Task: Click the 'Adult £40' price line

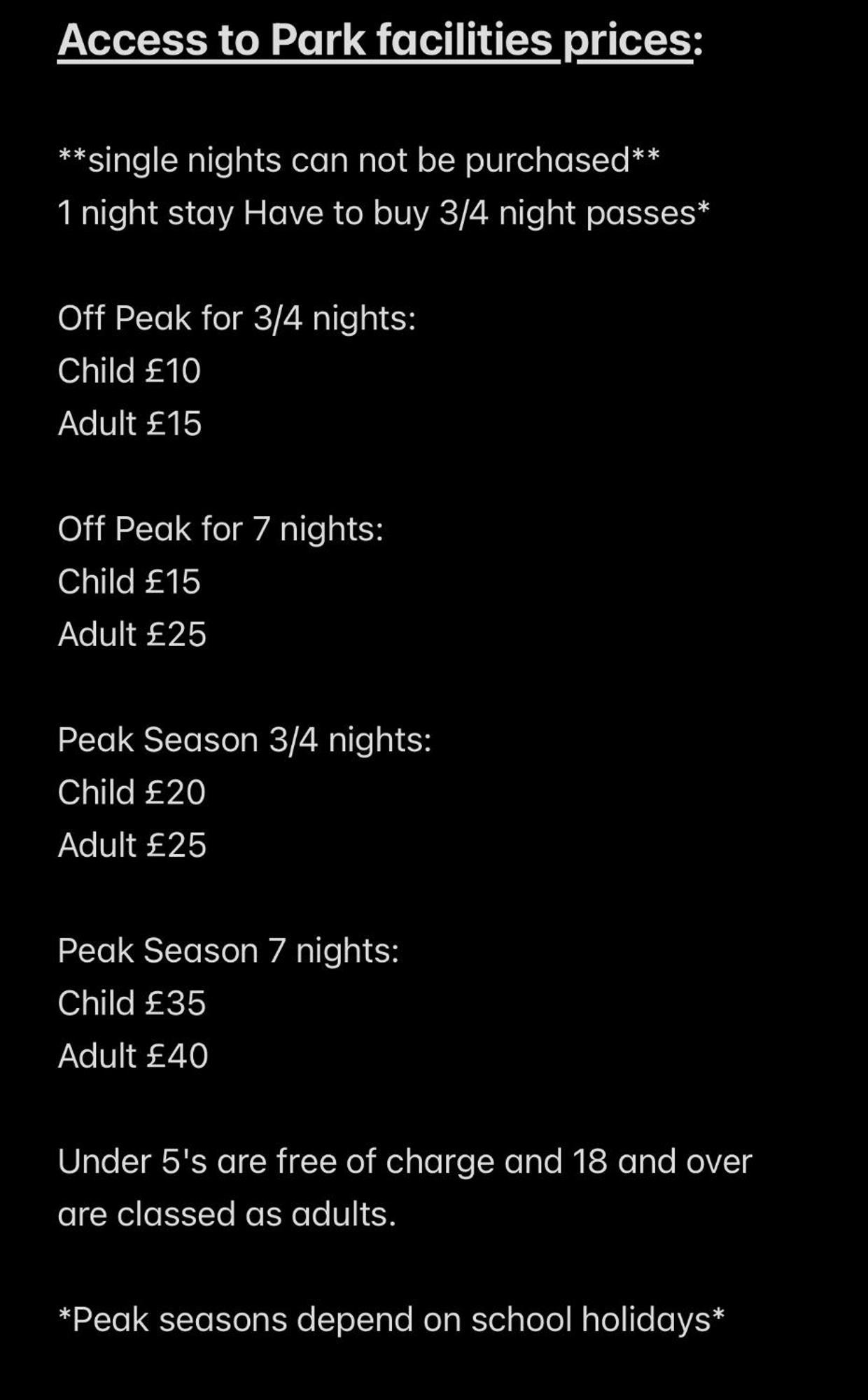Action: click(x=133, y=1056)
